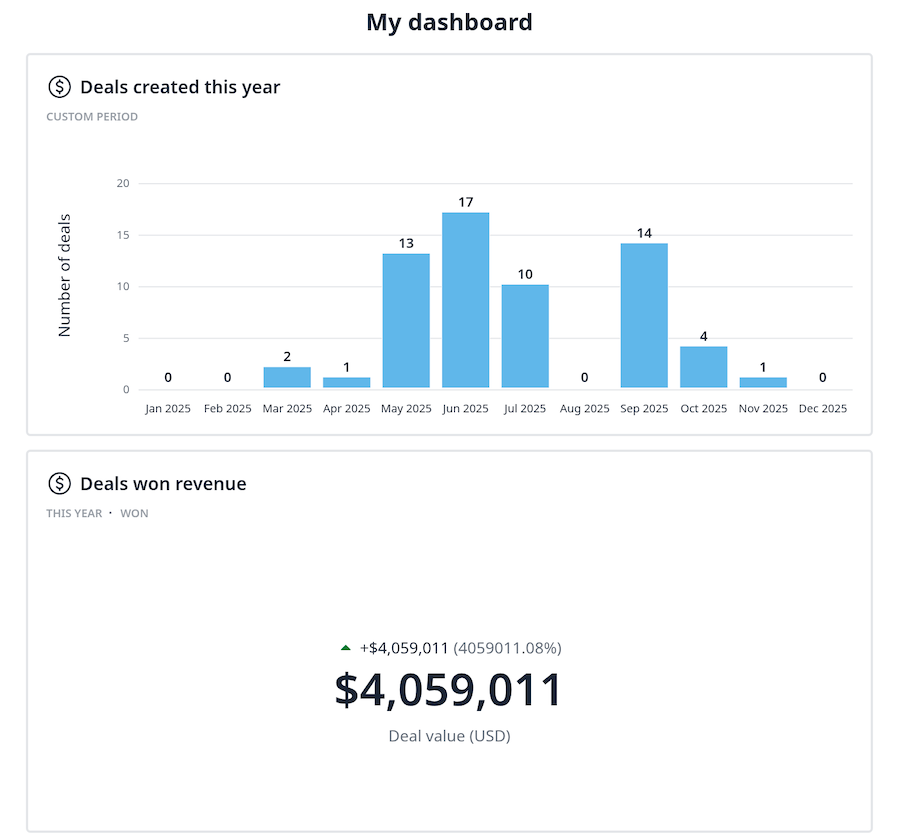900x839 pixels.
Task: Click the Deal value (USD) caption
Action: [x=449, y=737]
